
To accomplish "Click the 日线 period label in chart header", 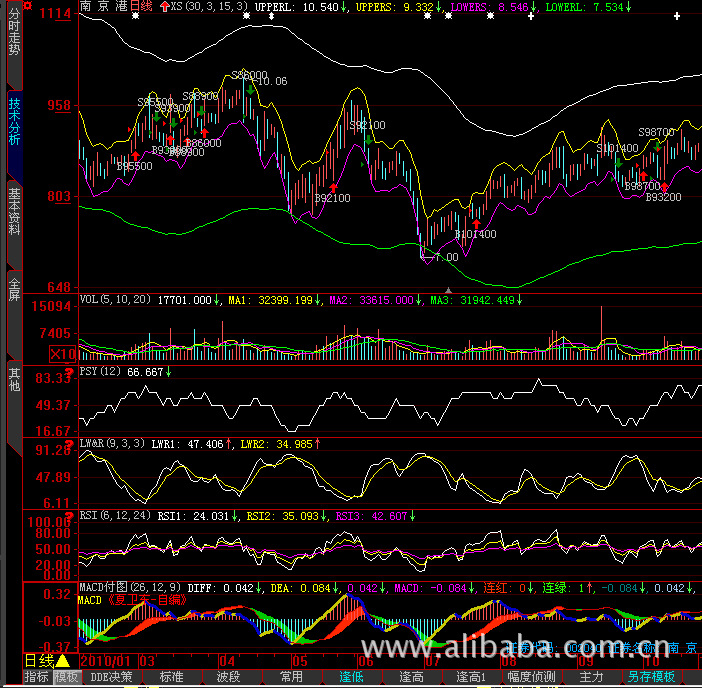I will pyautogui.click(x=141, y=7).
